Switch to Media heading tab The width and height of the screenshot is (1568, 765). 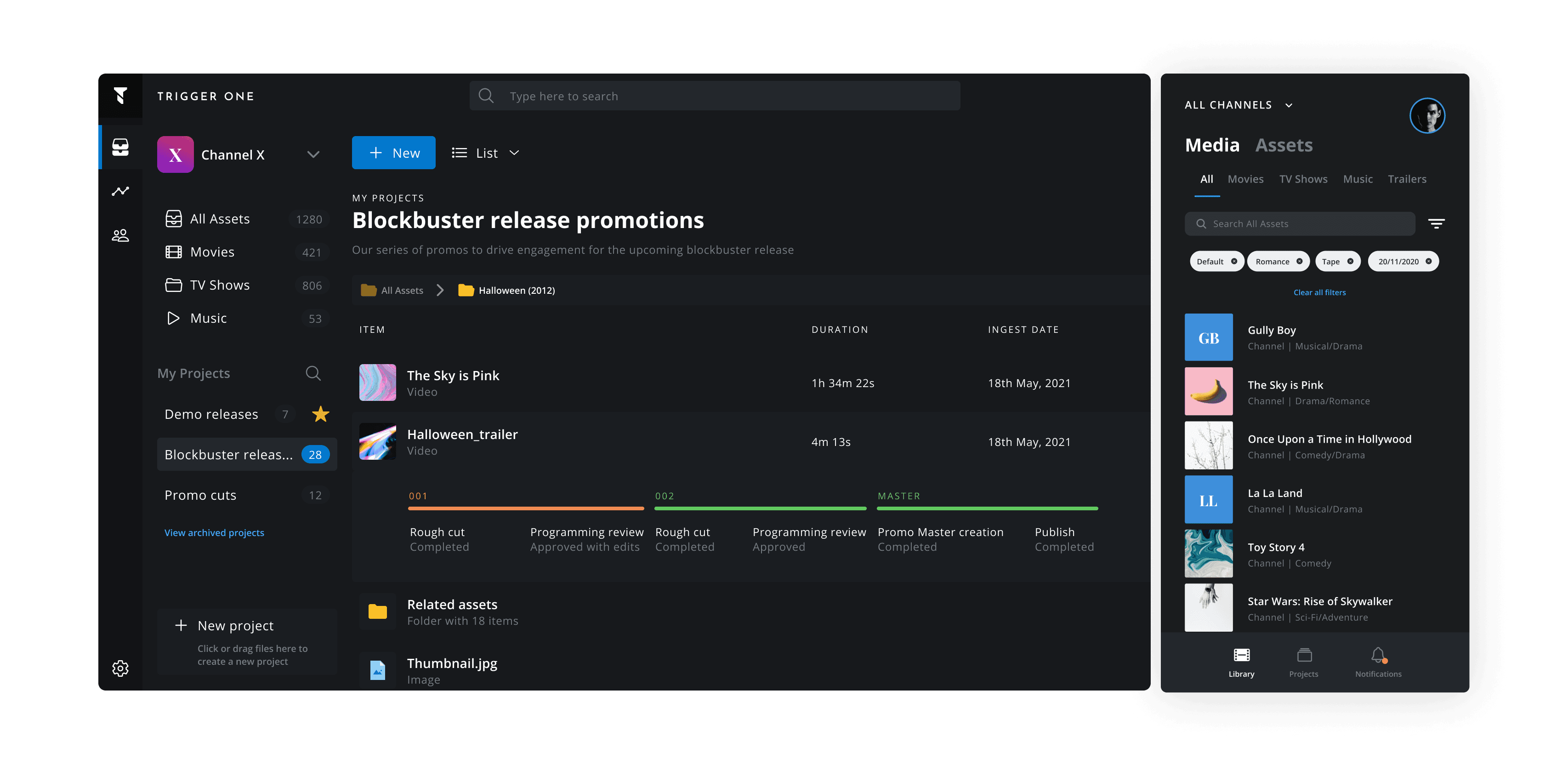point(1212,145)
